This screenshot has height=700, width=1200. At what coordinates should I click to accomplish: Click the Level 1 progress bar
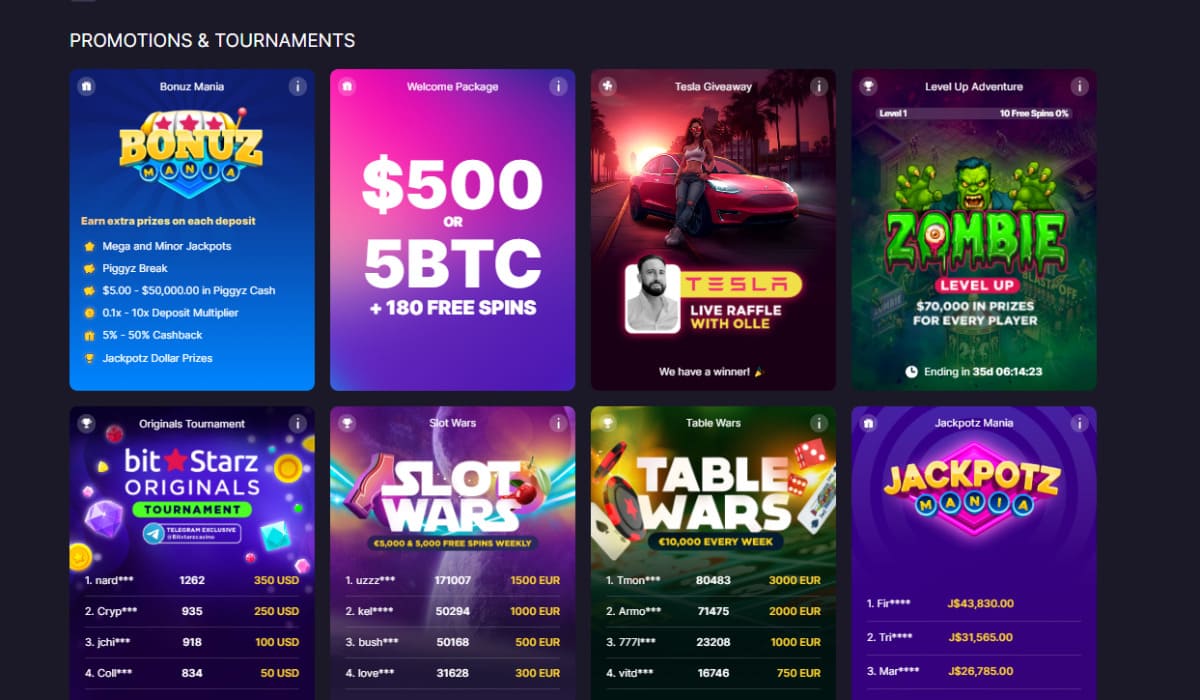click(974, 113)
